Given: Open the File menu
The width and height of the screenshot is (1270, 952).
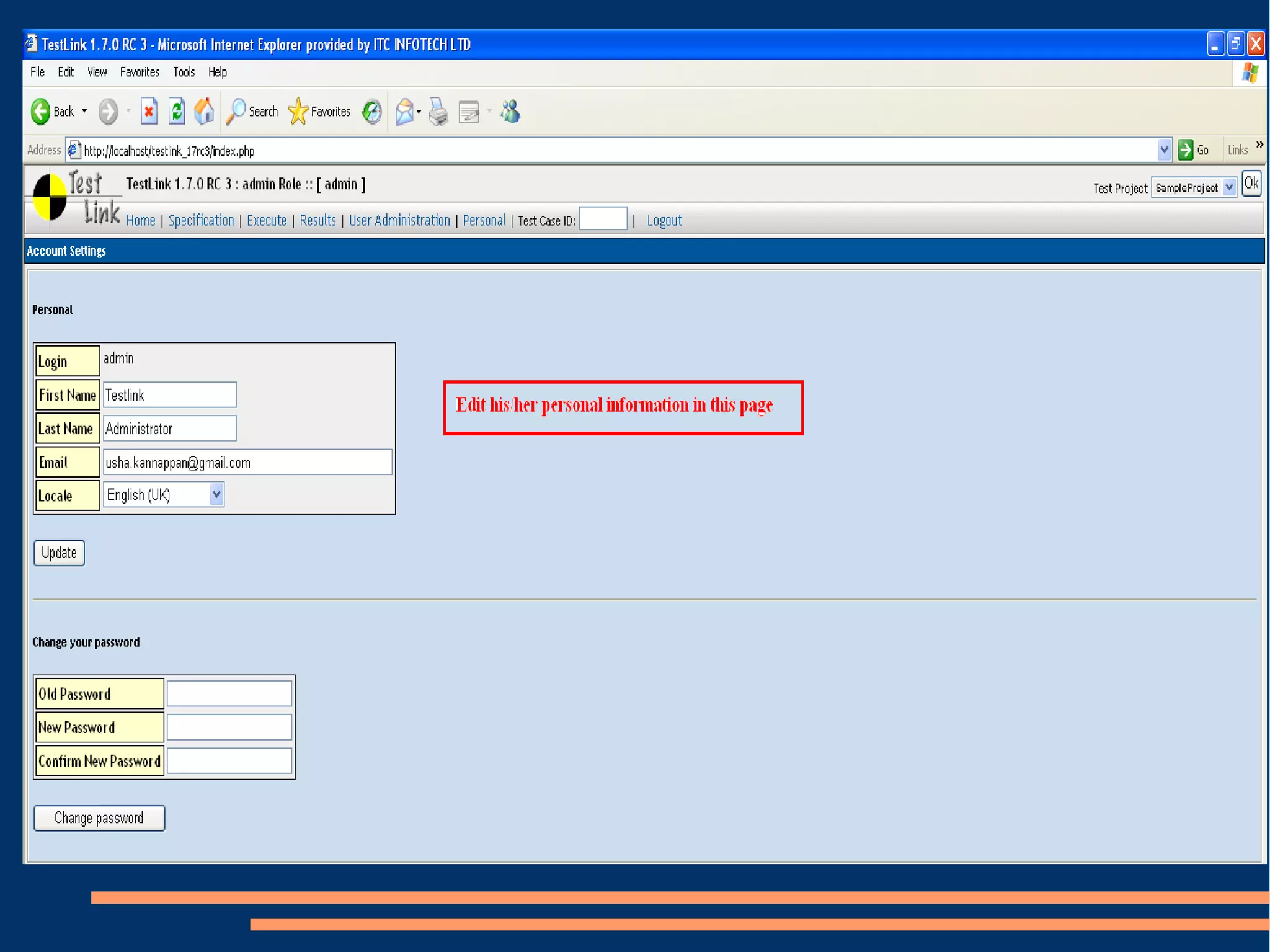Looking at the screenshot, I should (37, 72).
